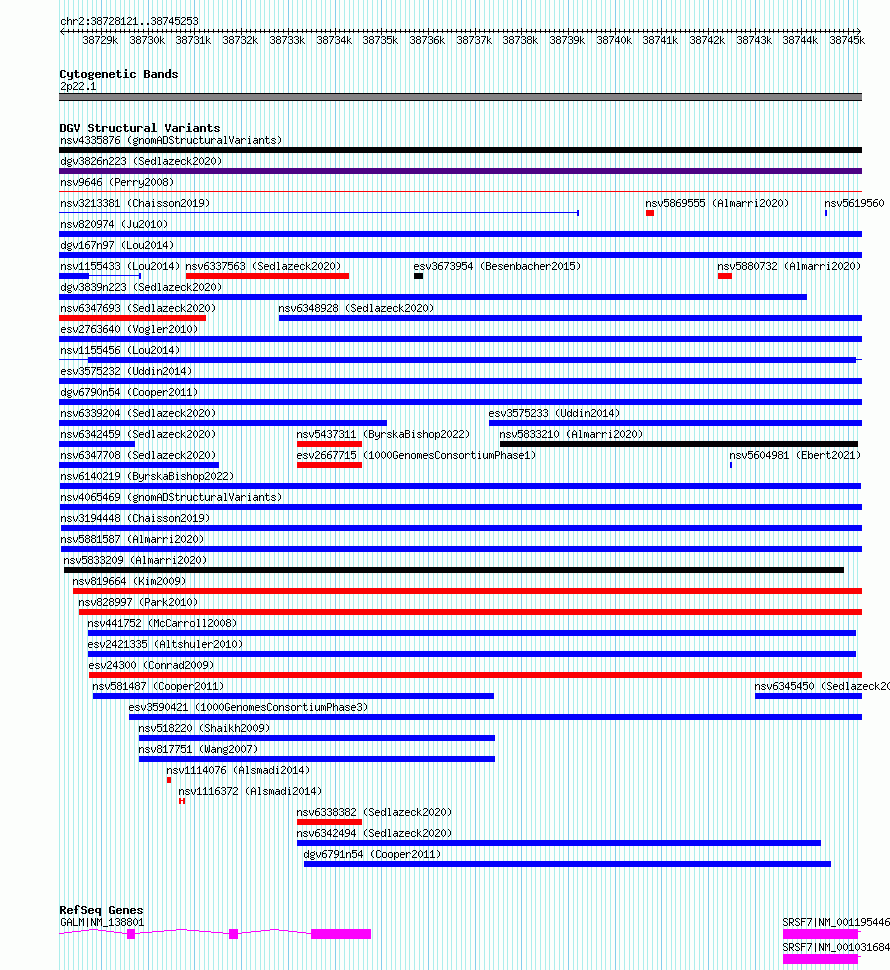890x970 pixels.
Task: Open the nsv9646 Perry2008 variant label
Action: coord(117,182)
